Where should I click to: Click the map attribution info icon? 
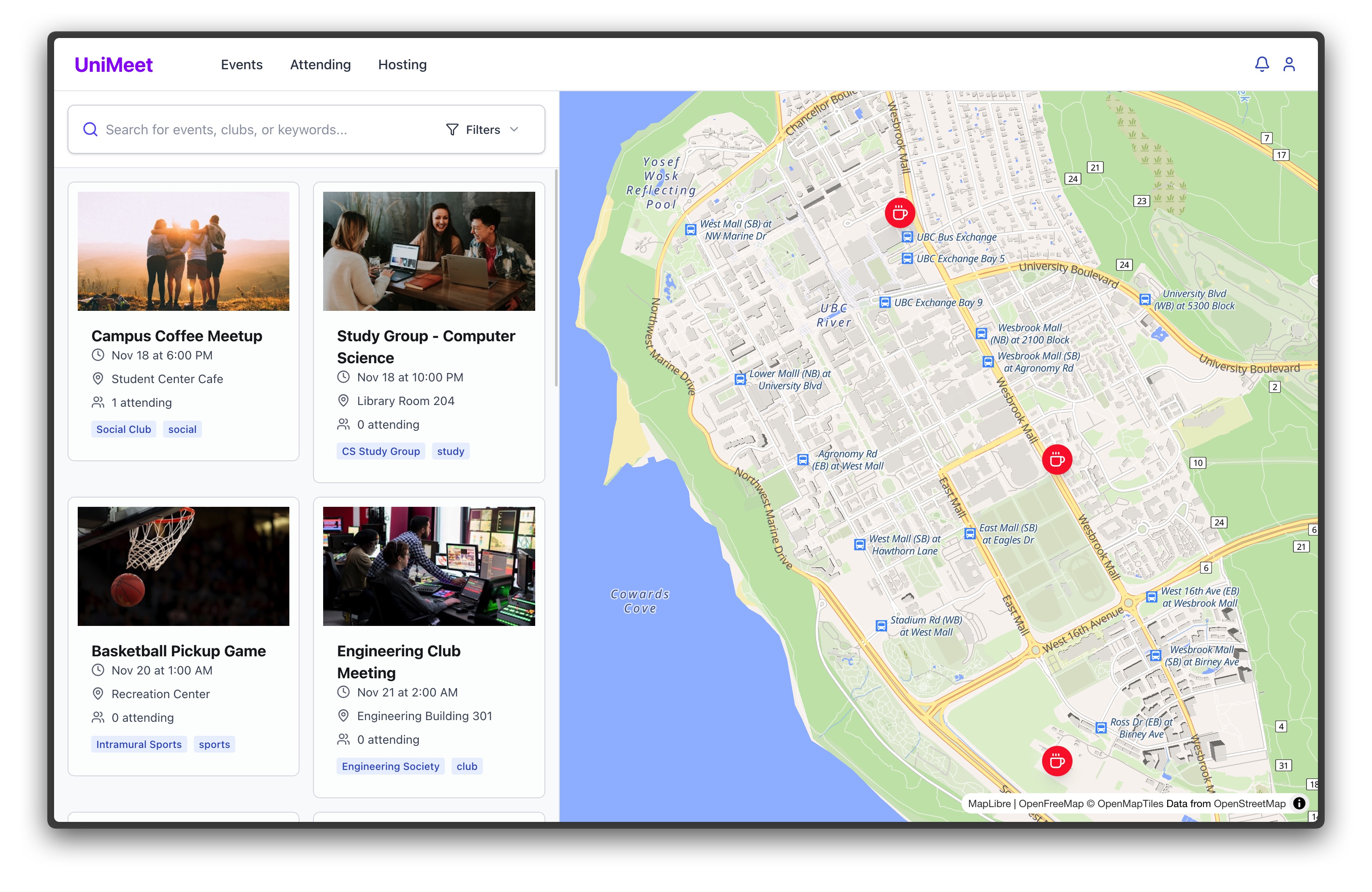[x=1299, y=803]
